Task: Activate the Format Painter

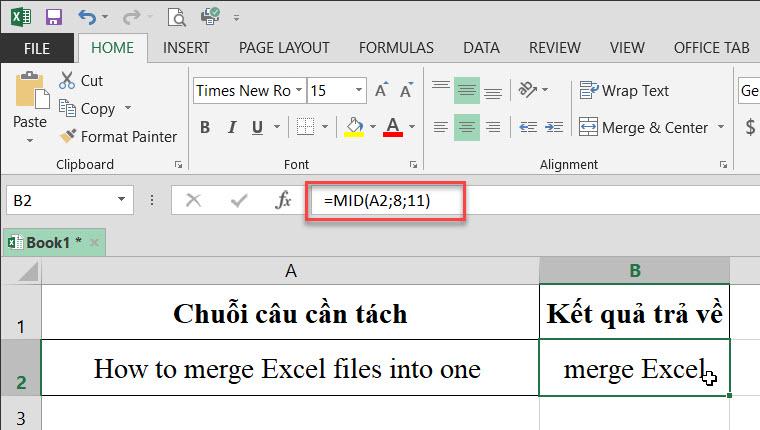Action: (118, 137)
